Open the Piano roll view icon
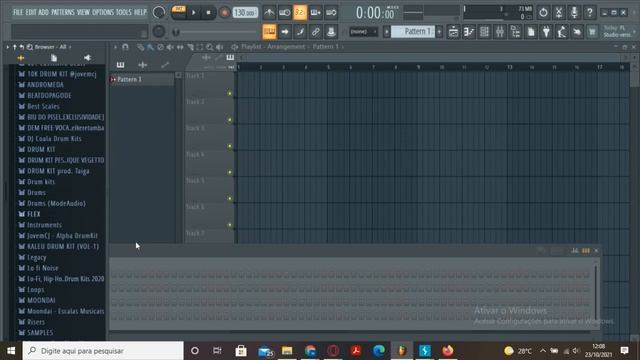 click(x=469, y=32)
